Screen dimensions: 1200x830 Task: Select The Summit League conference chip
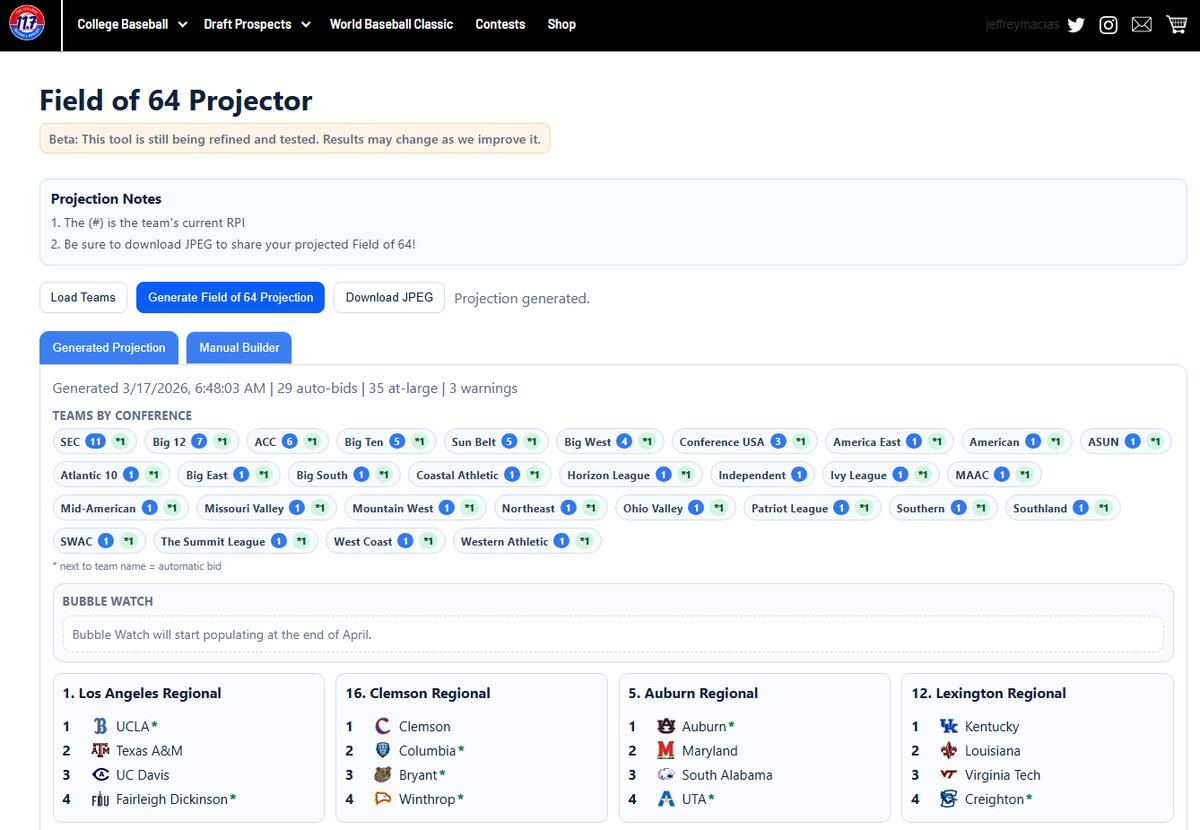pyautogui.click(x=235, y=541)
